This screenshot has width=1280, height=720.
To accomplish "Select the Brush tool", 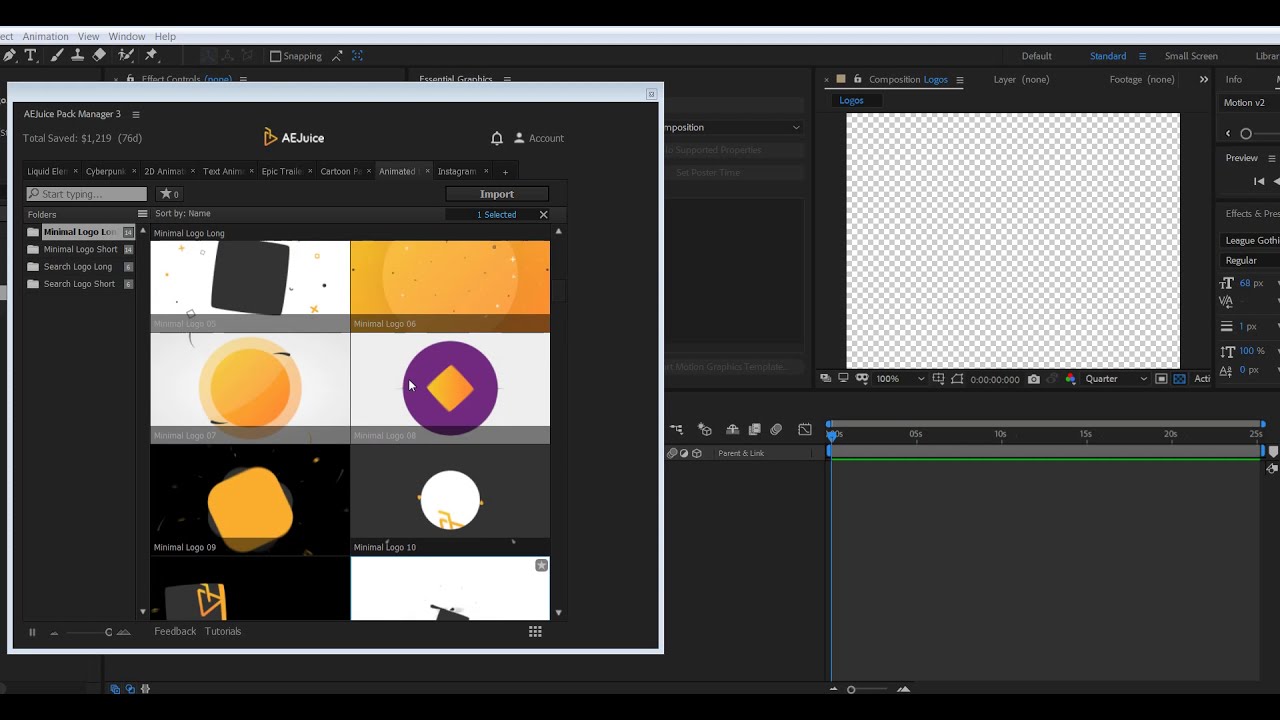I will point(56,56).
